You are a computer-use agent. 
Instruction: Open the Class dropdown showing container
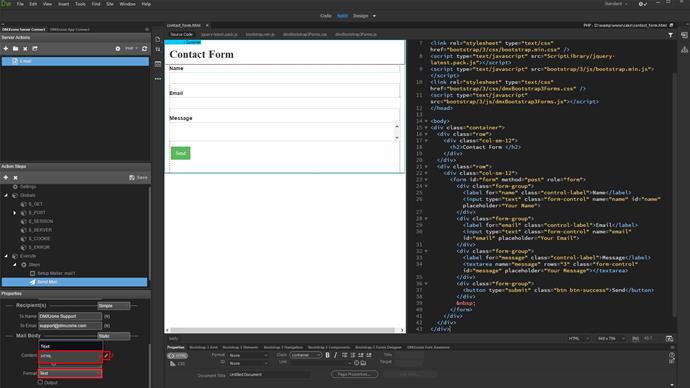[306, 355]
